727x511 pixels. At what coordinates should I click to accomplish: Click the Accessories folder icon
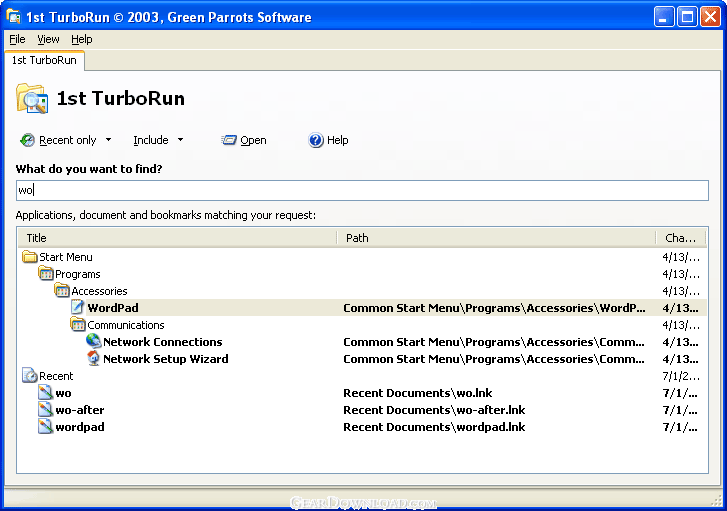coord(62,291)
